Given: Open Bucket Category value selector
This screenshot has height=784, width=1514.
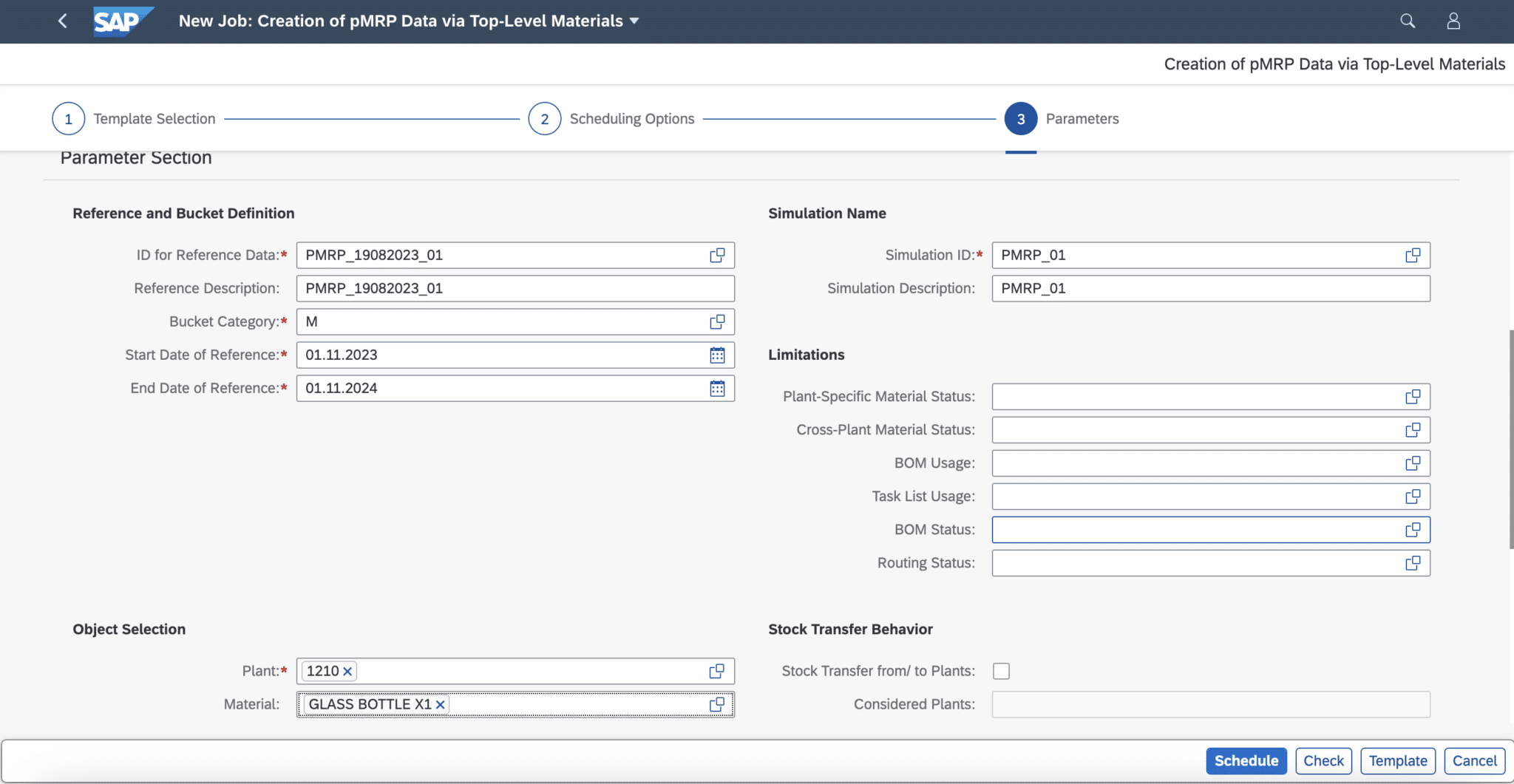Looking at the screenshot, I should point(716,322).
